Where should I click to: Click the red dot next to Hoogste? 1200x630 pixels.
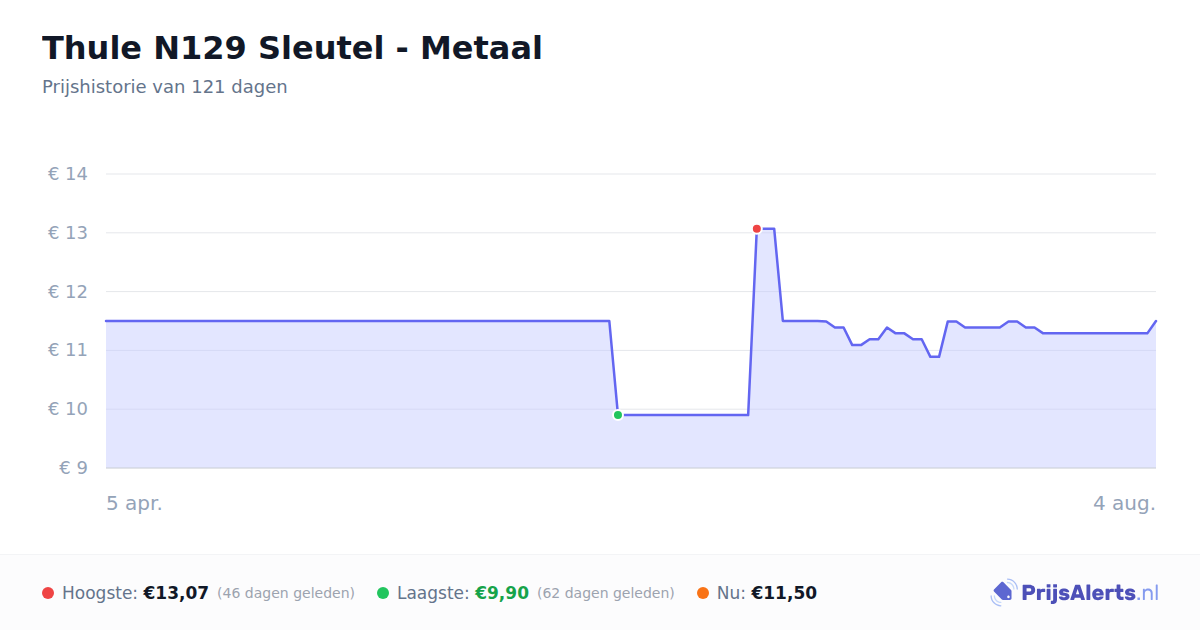pyautogui.click(x=48, y=593)
